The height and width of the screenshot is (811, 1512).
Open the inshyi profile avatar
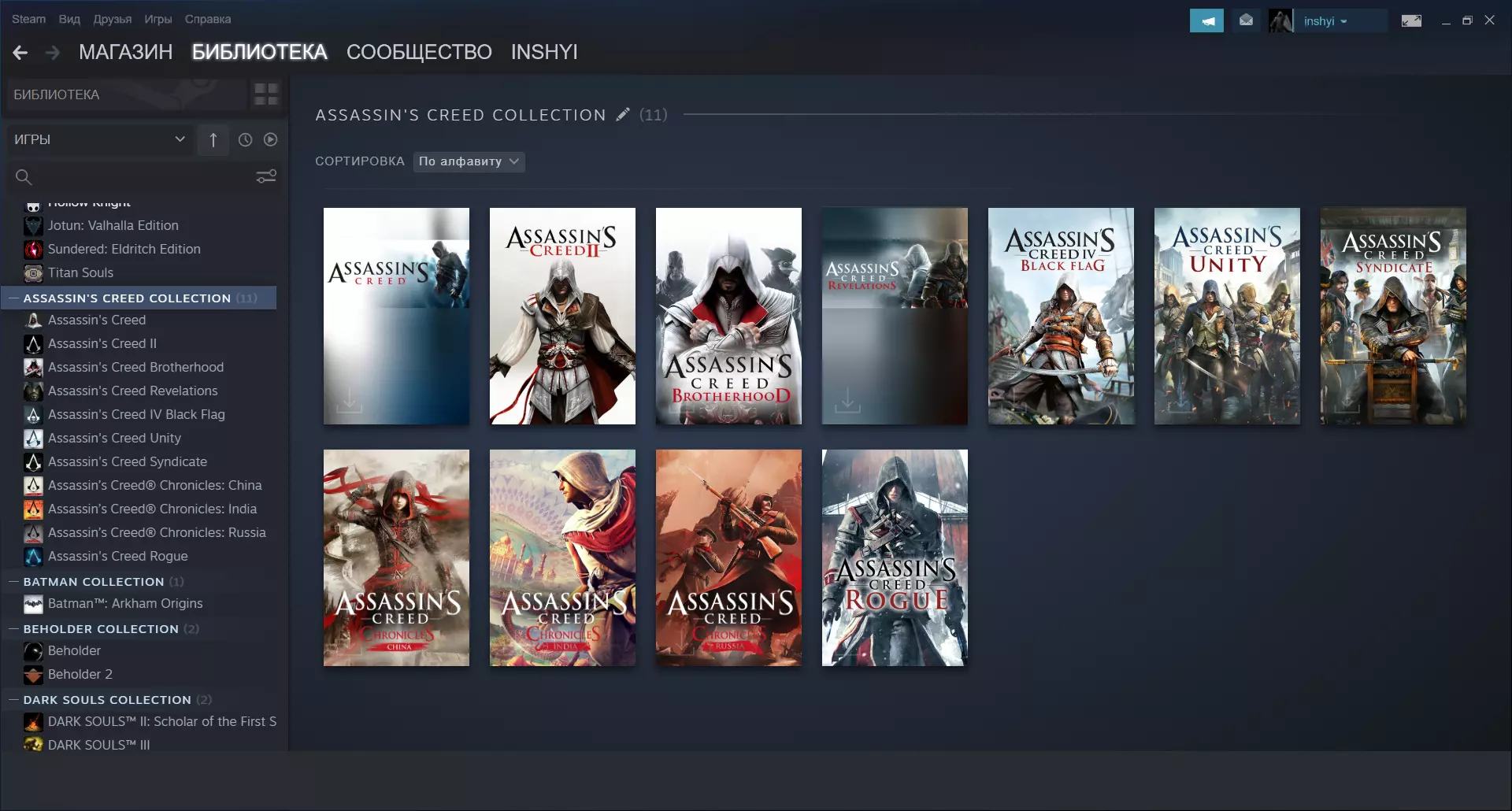pos(1280,20)
